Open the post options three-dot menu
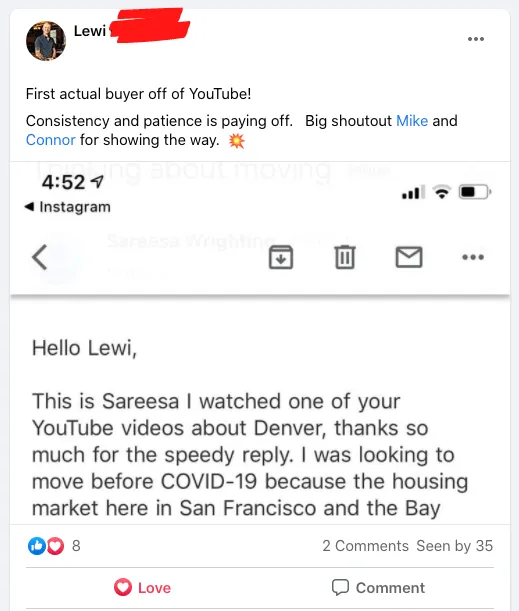Image resolution: width=519 pixels, height=611 pixels. pyautogui.click(x=476, y=39)
